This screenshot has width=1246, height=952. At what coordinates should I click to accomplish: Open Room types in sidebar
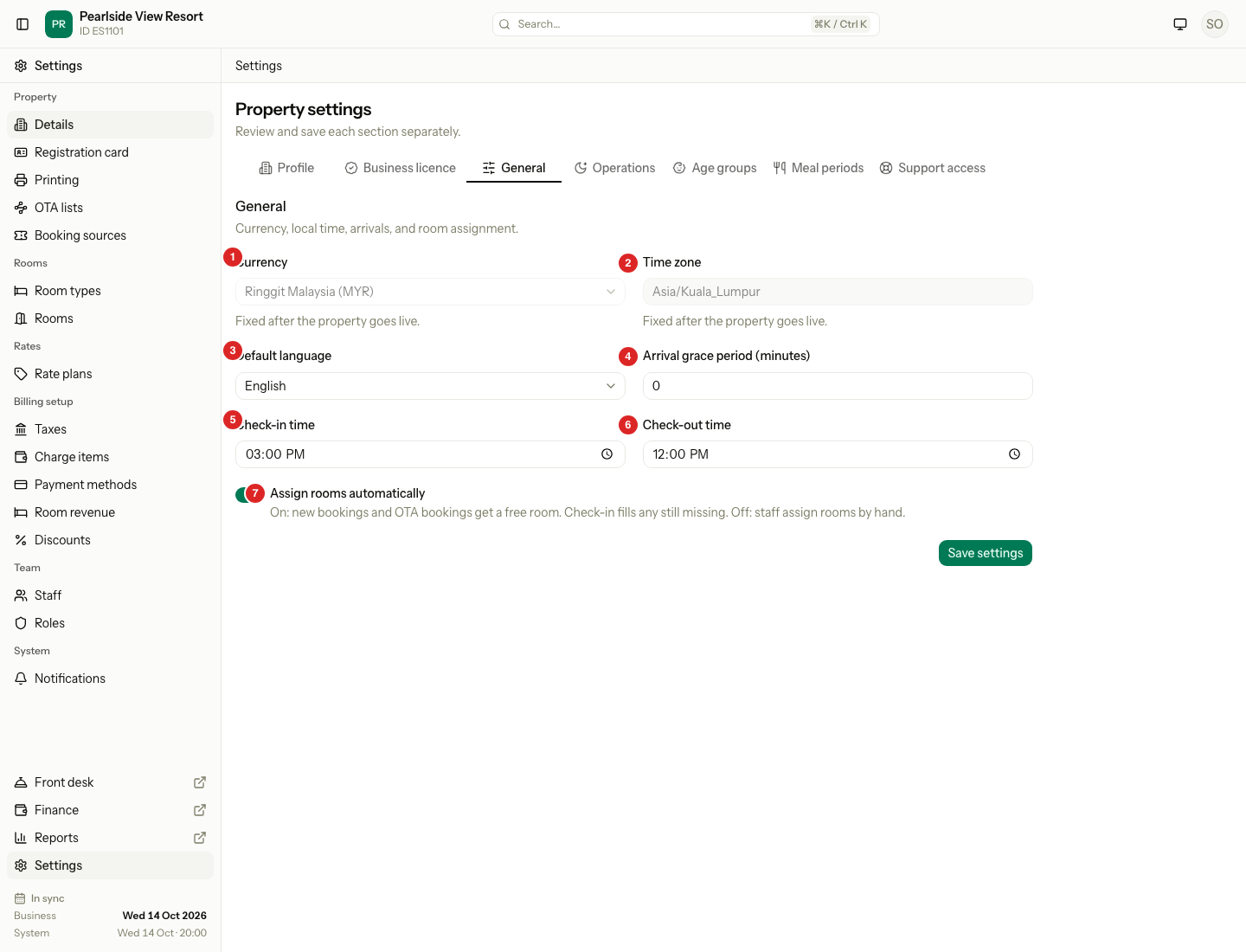click(x=110, y=291)
